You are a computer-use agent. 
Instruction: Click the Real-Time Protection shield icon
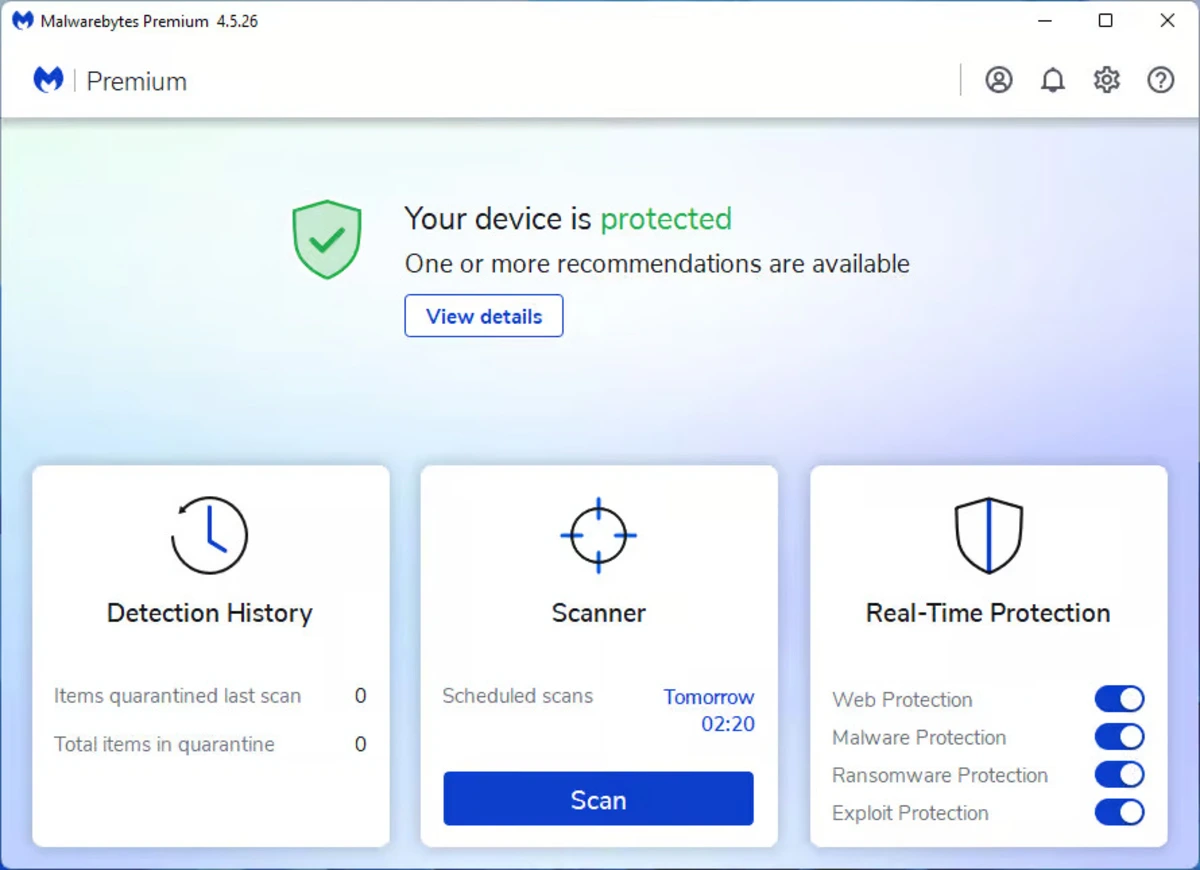point(988,536)
